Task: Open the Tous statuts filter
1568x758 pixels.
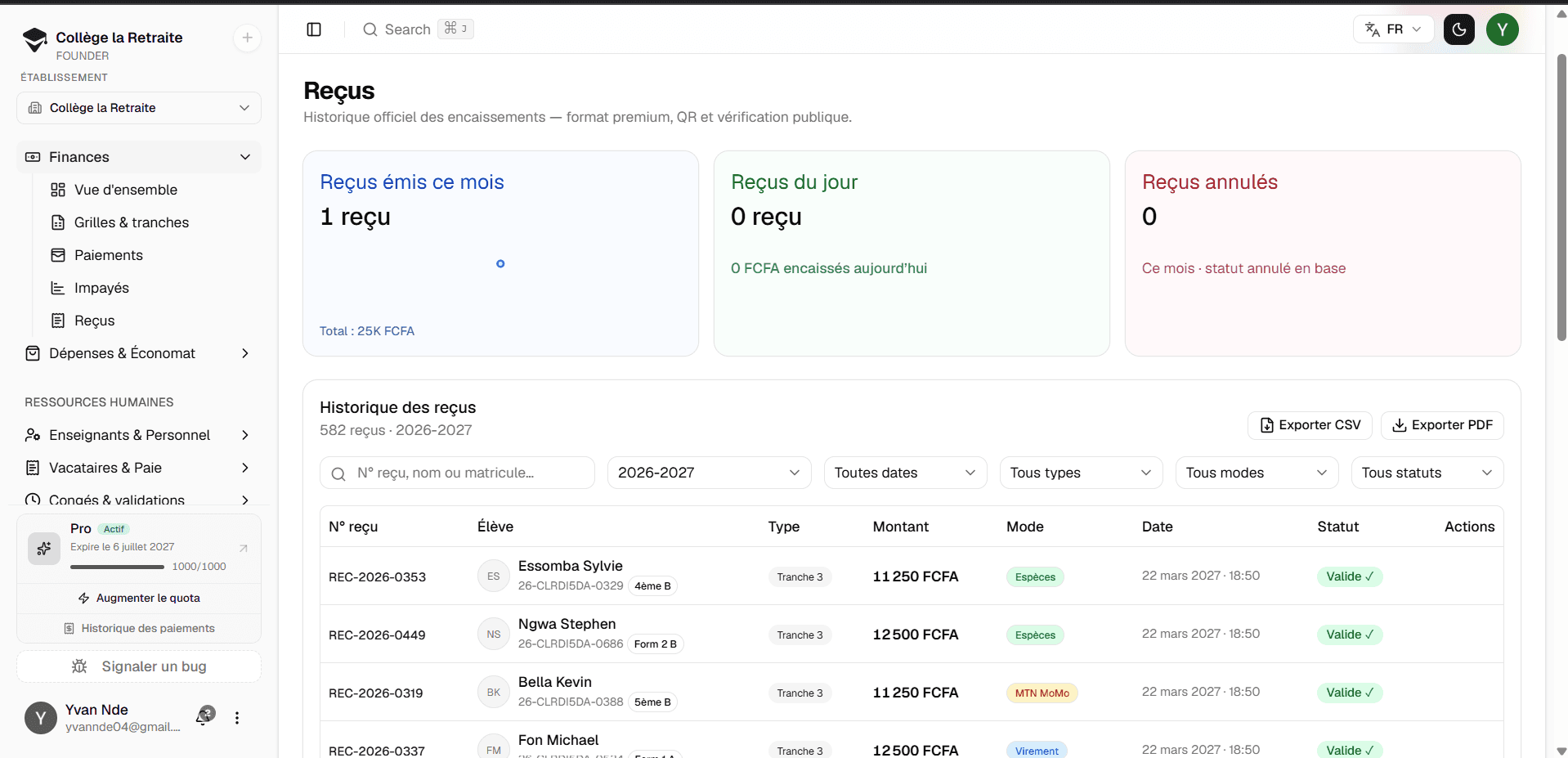Action: 1427,473
